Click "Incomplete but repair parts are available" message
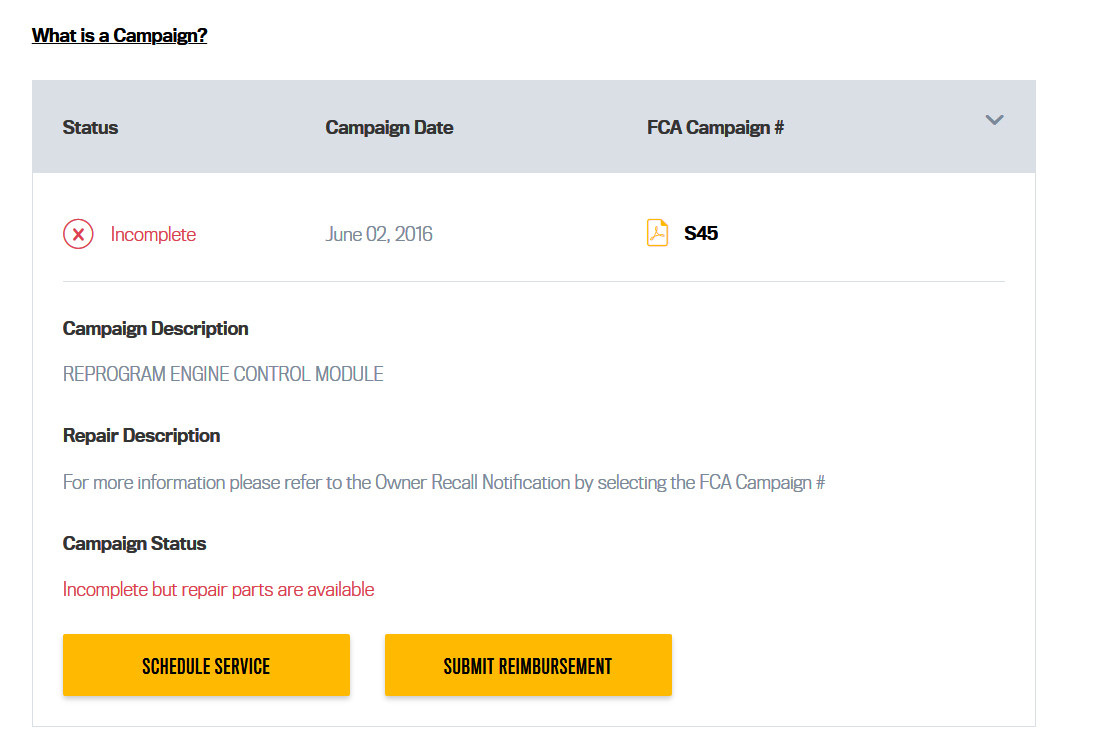Viewport: 1113px width, 740px height. click(x=218, y=590)
